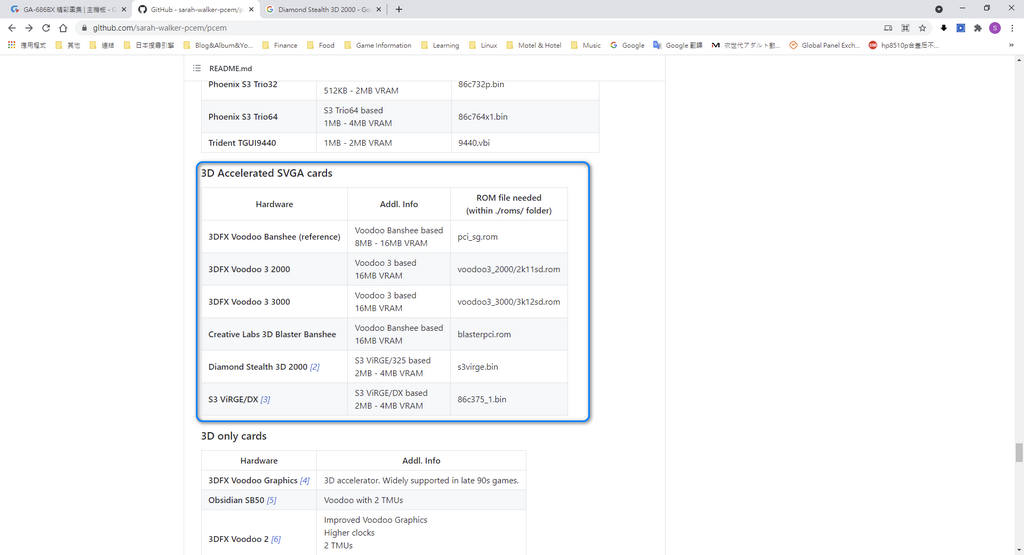Open the Music bookmark folder

click(x=585, y=45)
